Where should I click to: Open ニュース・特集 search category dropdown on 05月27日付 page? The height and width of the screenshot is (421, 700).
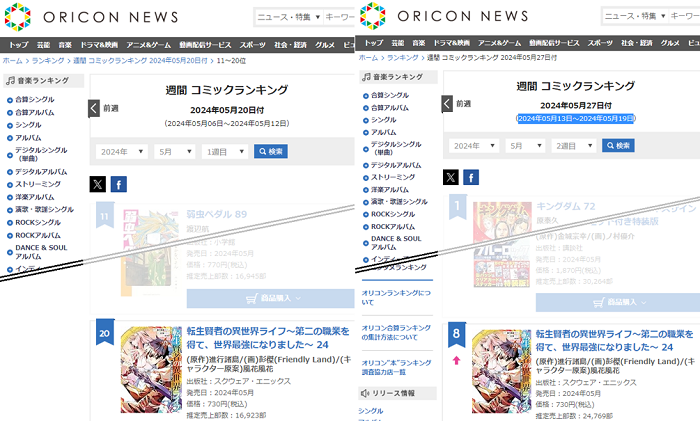(635, 16)
